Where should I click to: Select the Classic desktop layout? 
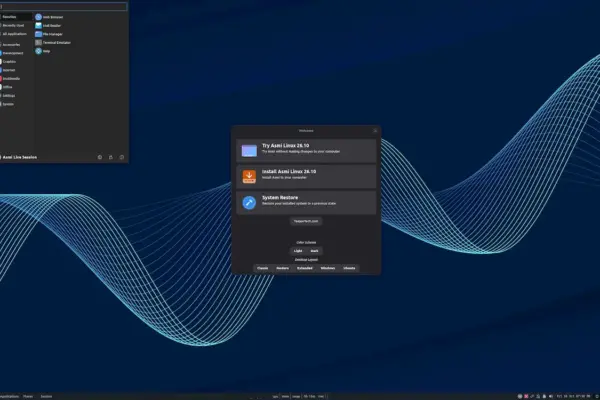click(x=262, y=268)
